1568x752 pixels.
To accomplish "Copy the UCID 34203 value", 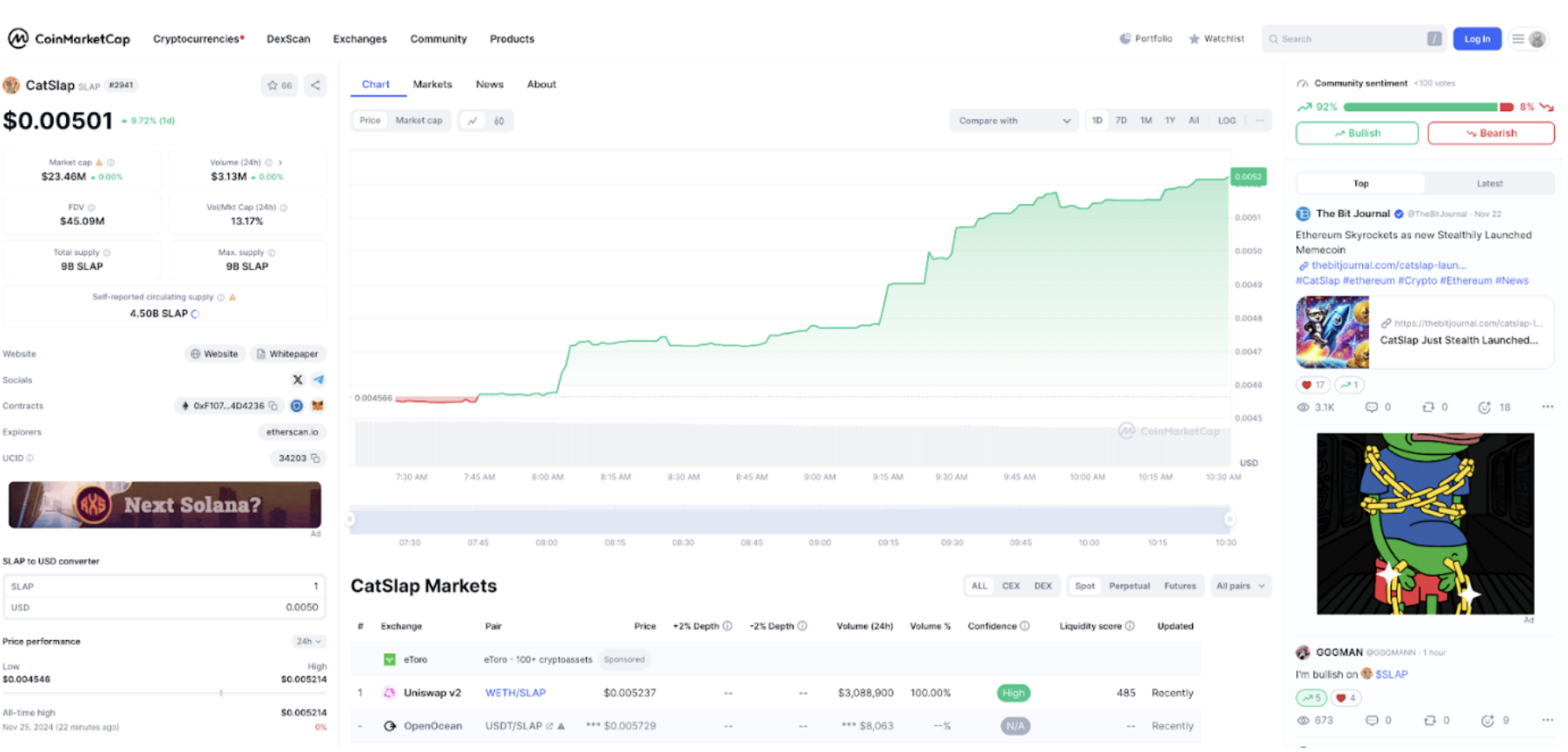I will click(x=315, y=458).
